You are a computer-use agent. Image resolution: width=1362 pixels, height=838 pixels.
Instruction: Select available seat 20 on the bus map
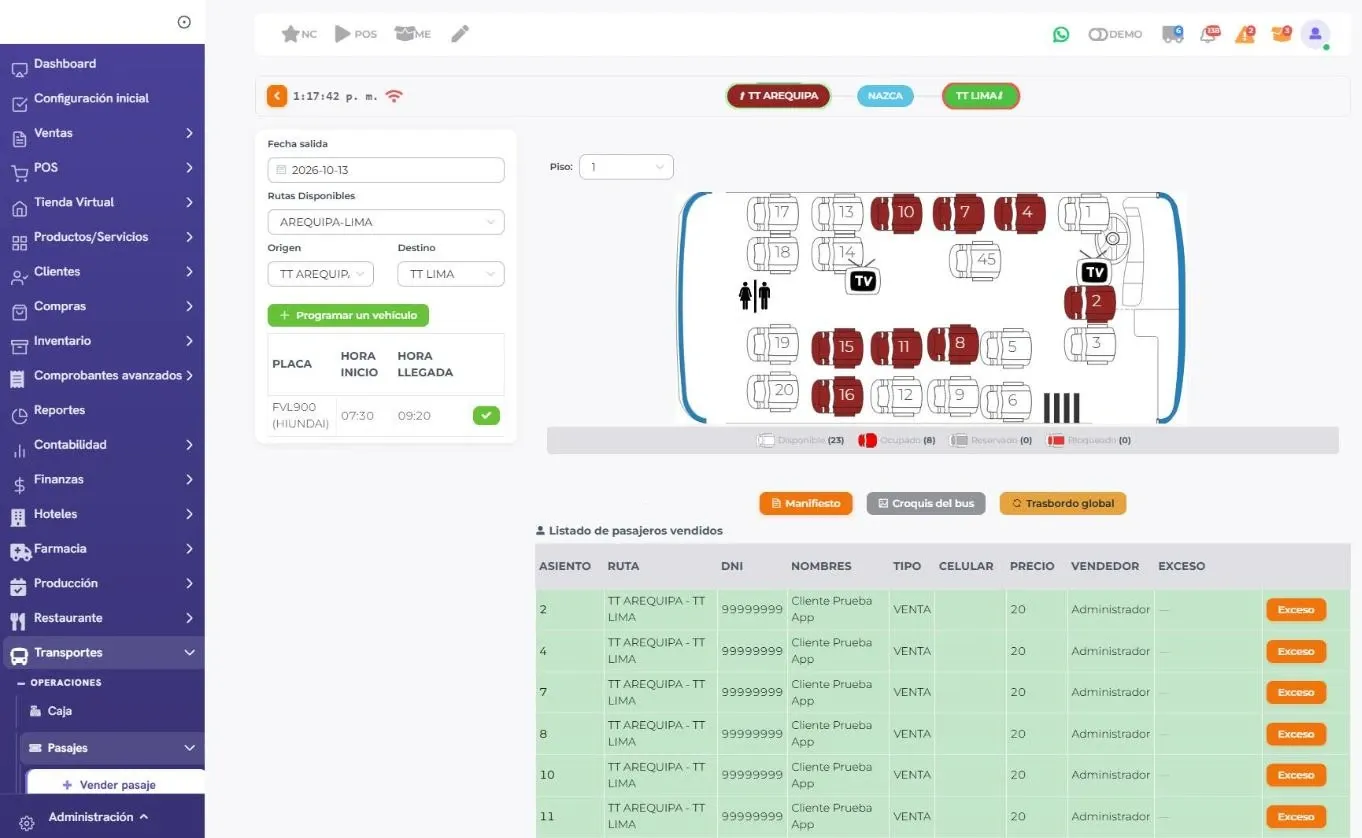point(773,391)
